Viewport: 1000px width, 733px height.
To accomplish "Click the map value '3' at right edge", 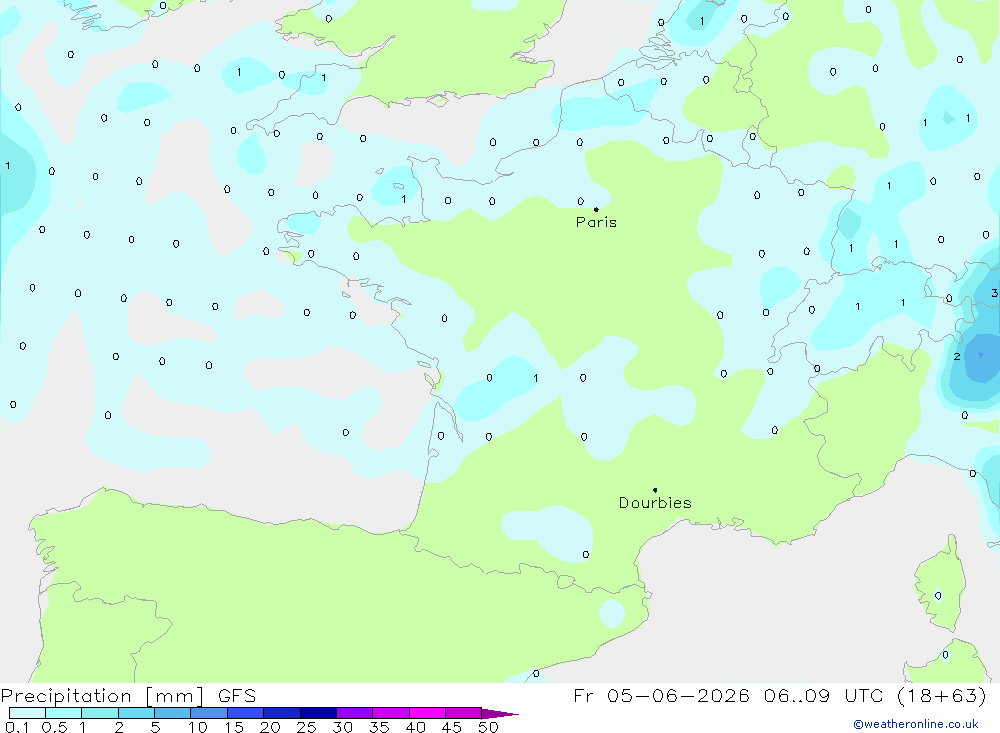I will click(x=994, y=293).
